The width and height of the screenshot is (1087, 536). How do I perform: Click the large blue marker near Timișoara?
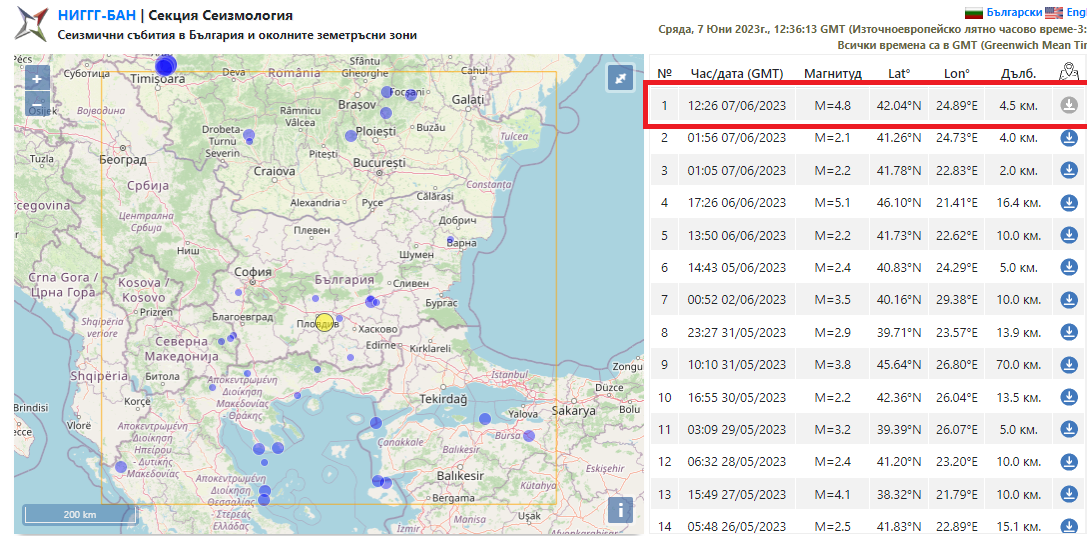point(166,66)
